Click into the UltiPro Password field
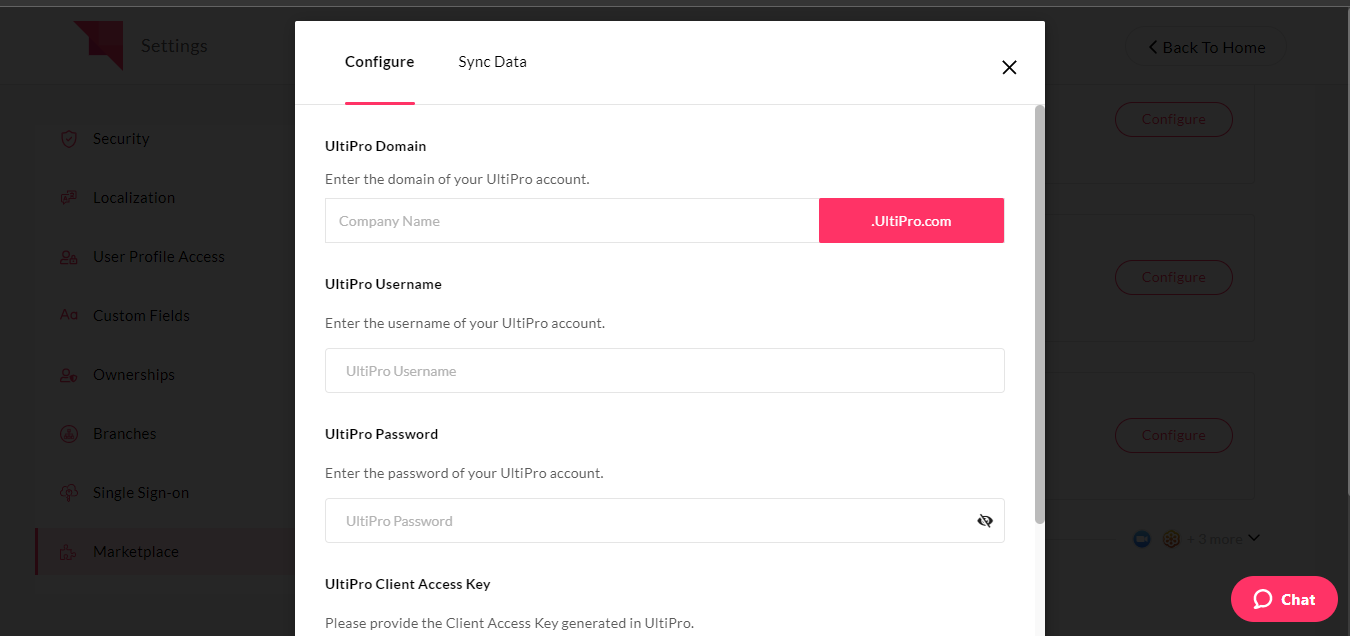 point(665,521)
